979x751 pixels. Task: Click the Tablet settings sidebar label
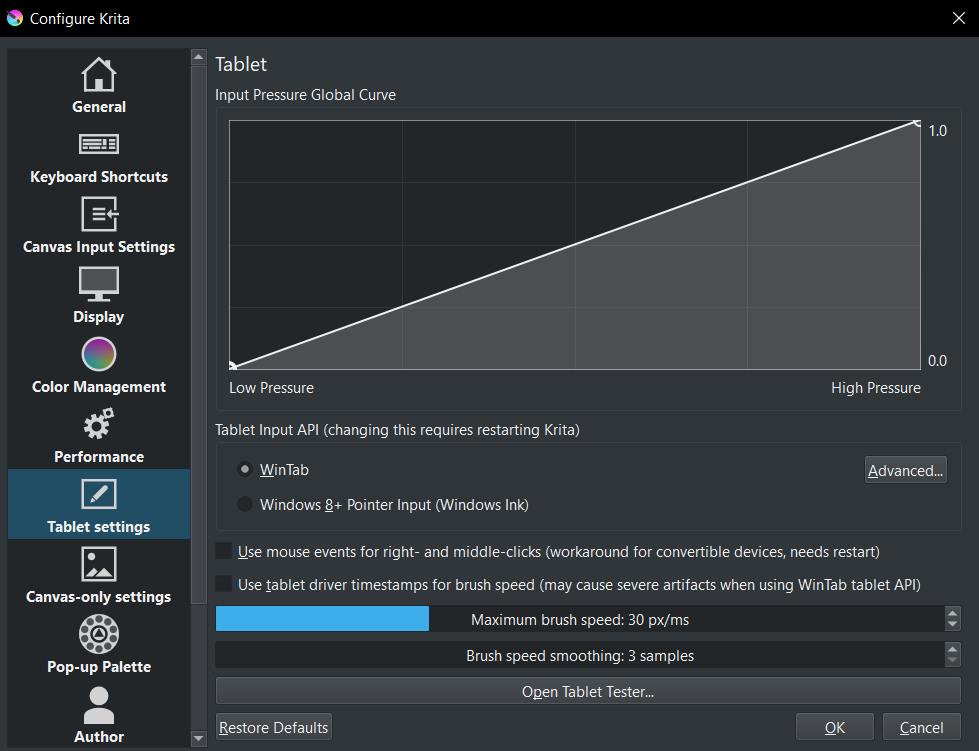pyautogui.click(x=98, y=527)
